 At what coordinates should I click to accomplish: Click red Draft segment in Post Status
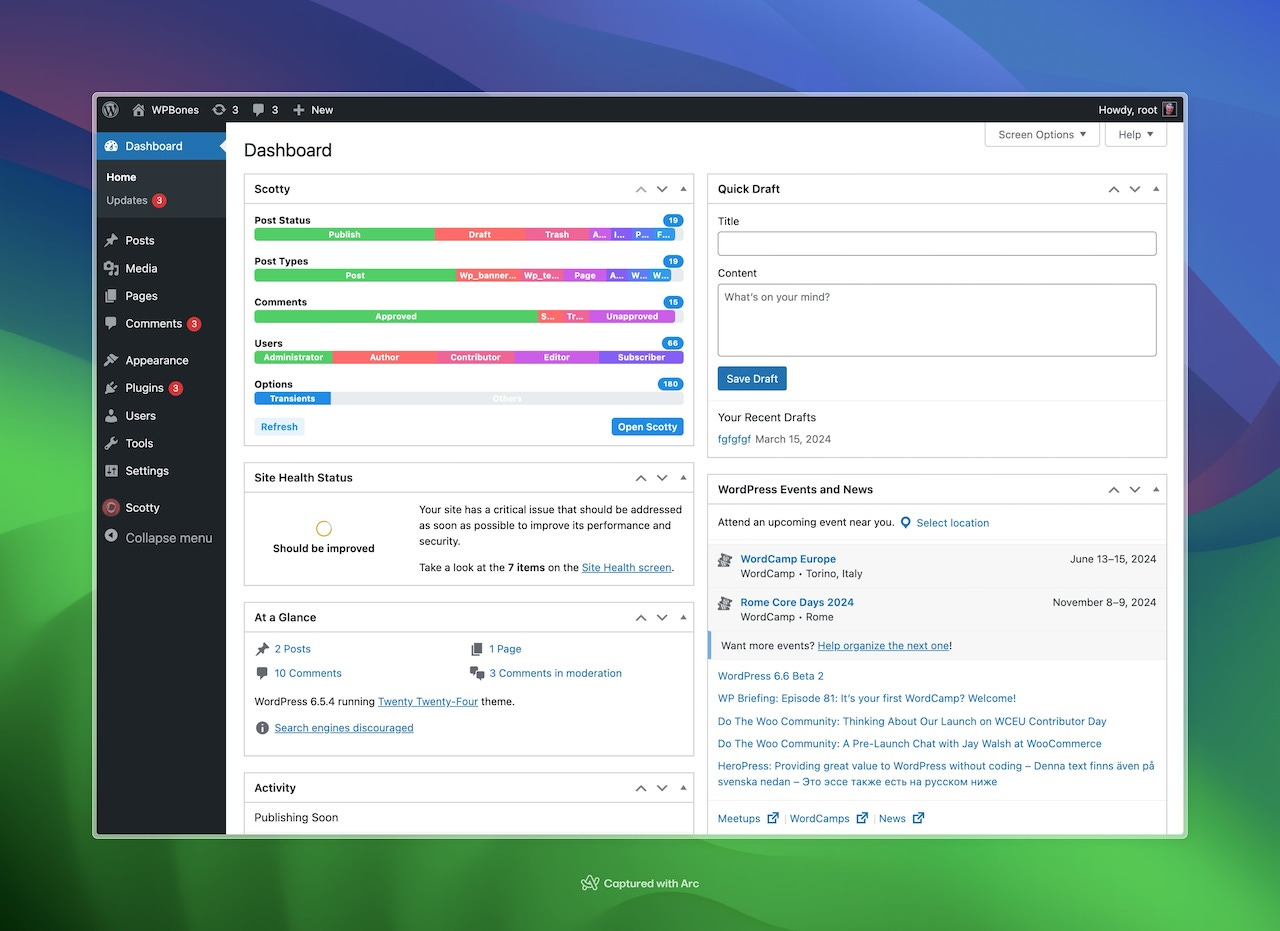[480, 235]
